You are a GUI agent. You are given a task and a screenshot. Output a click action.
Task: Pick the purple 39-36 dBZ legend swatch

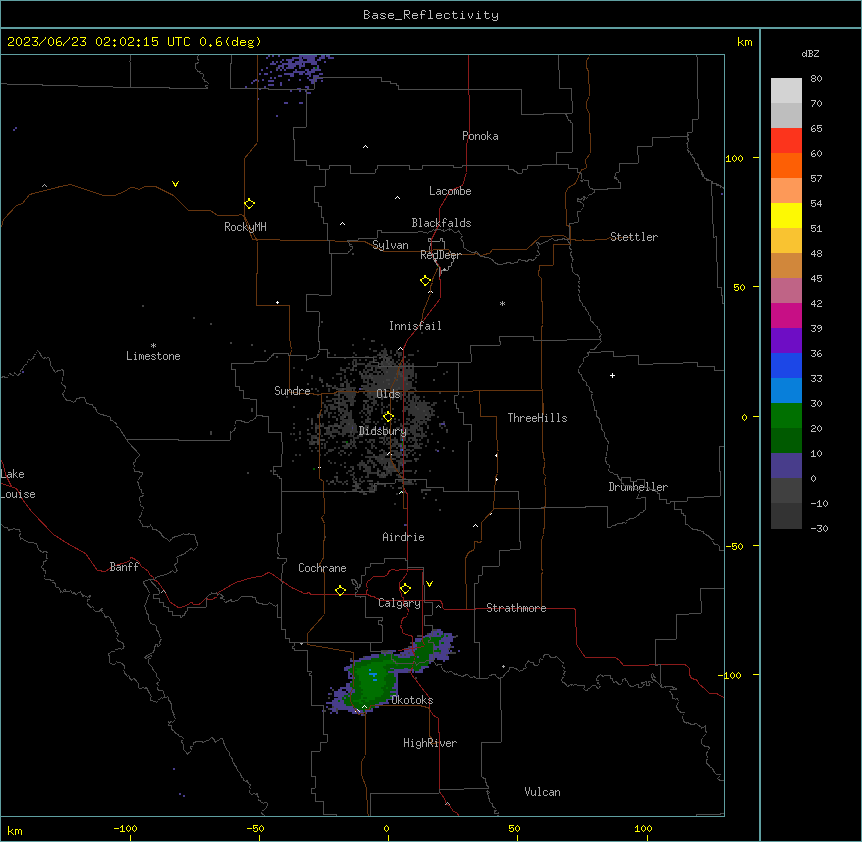tap(786, 341)
